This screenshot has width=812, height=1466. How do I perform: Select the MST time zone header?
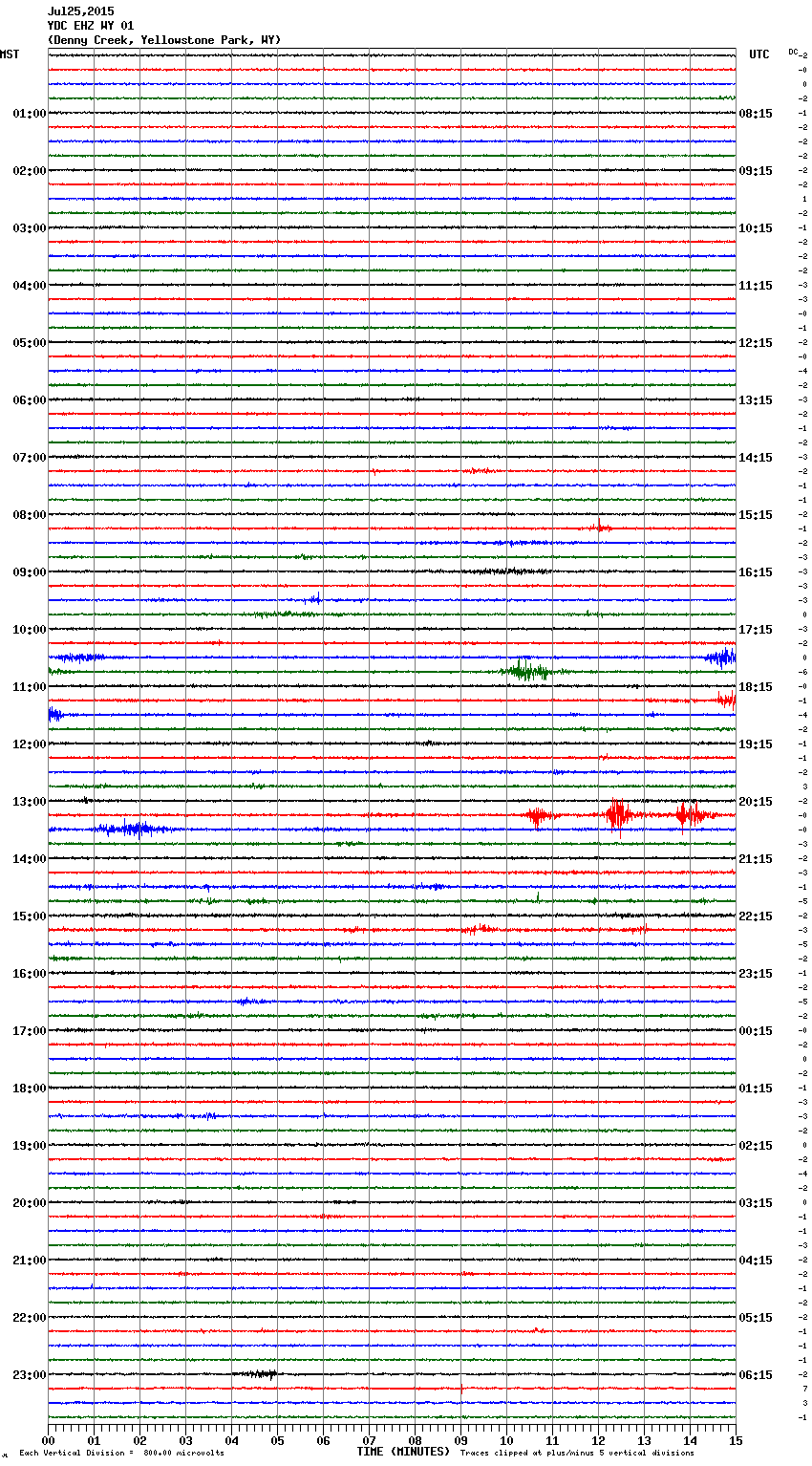coord(10,54)
